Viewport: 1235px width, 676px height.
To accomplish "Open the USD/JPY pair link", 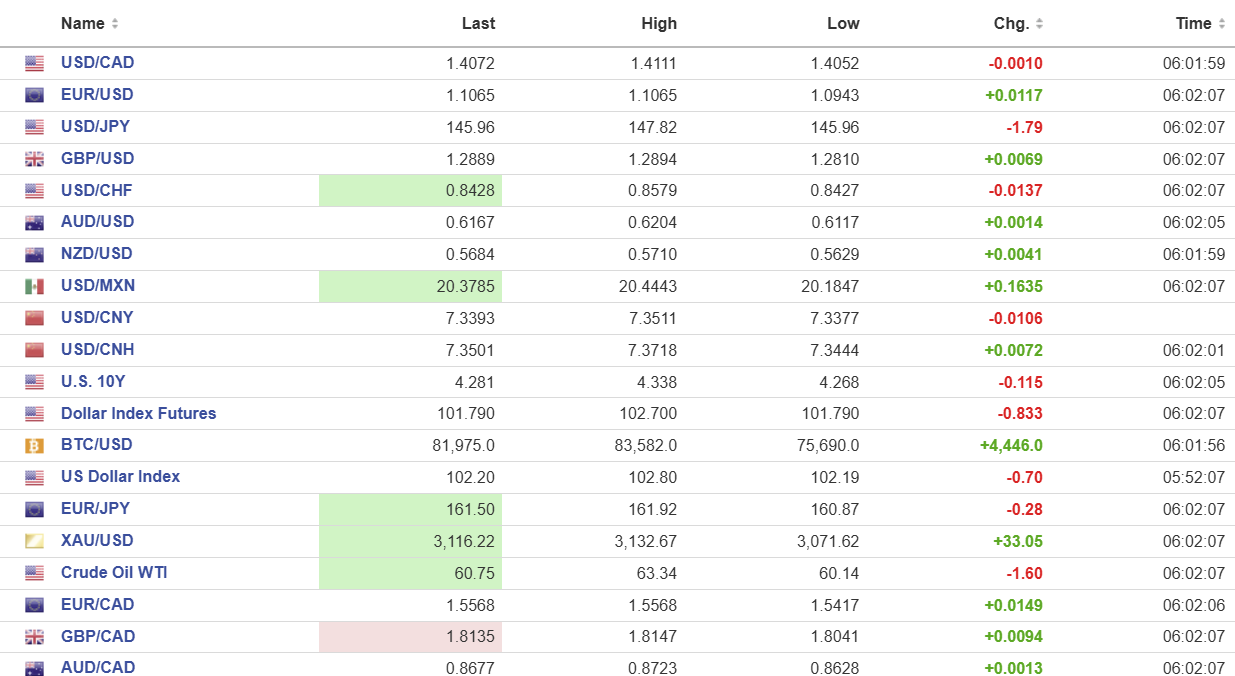I will click(x=95, y=127).
